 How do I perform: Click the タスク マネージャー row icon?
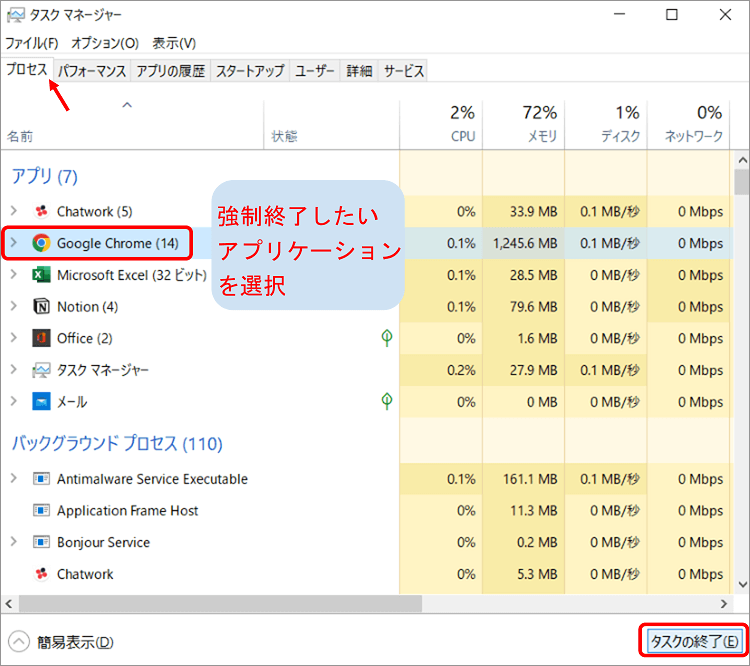pyautogui.click(x=41, y=370)
